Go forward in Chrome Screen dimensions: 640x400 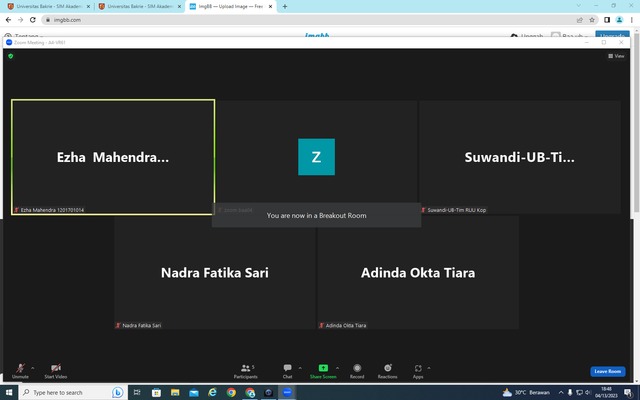click(20, 20)
